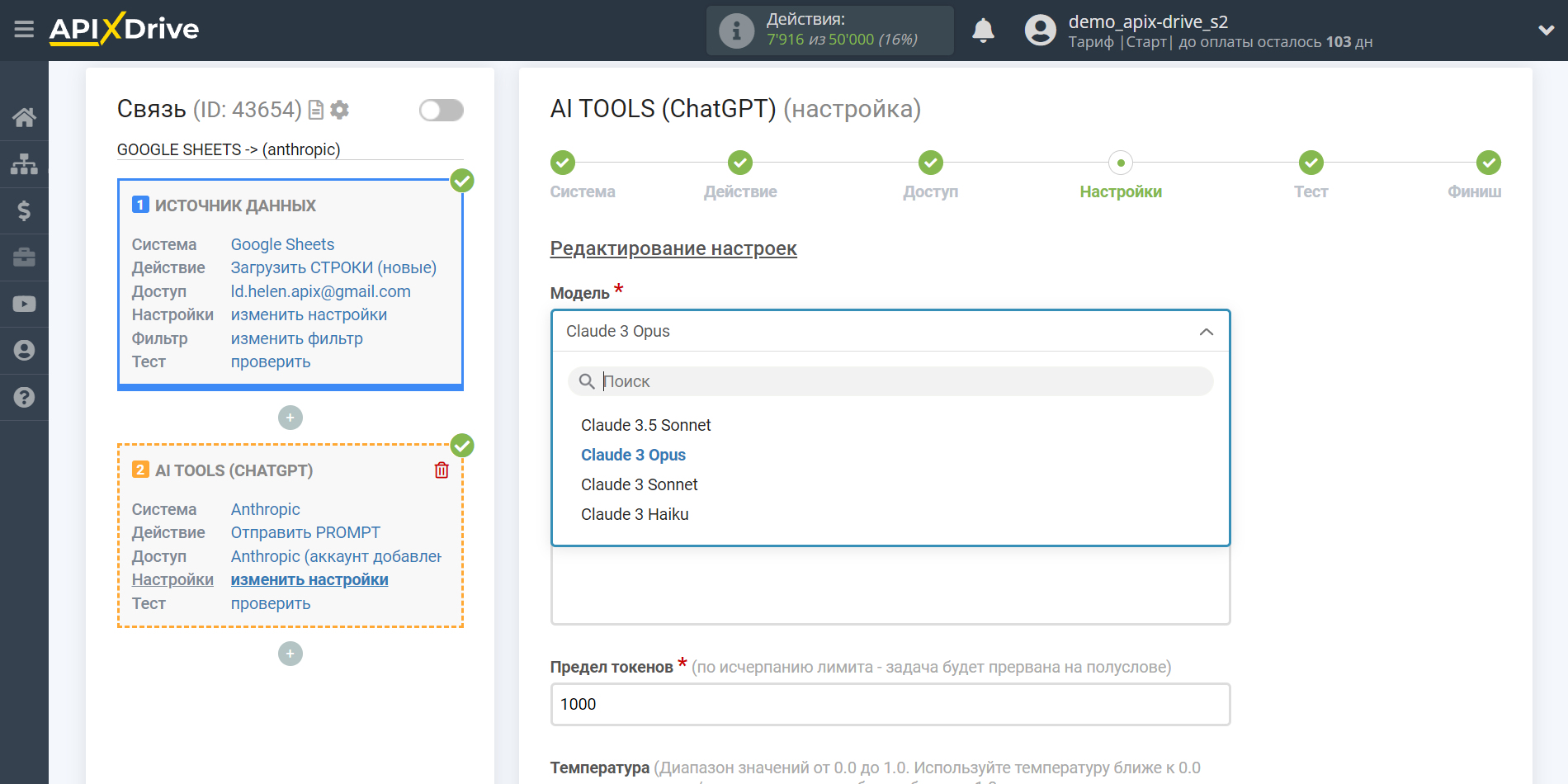Go to Доступ step
The image size is (1568, 784).
(931, 163)
